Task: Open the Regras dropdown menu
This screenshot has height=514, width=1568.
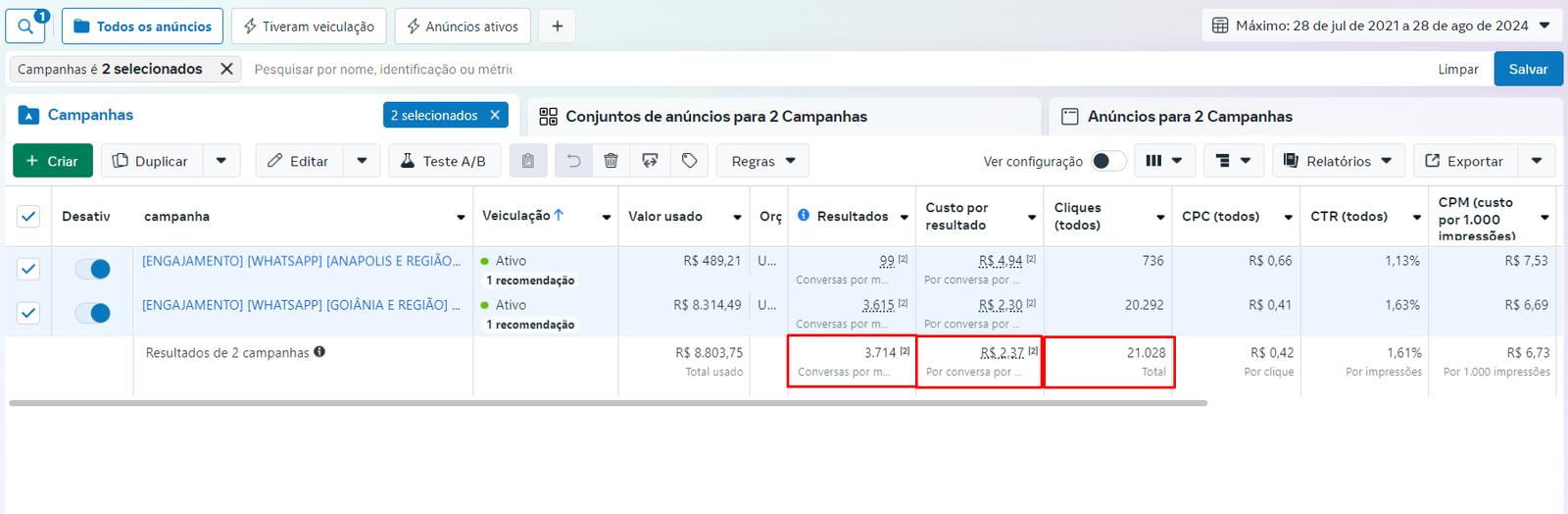Action: [762, 161]
